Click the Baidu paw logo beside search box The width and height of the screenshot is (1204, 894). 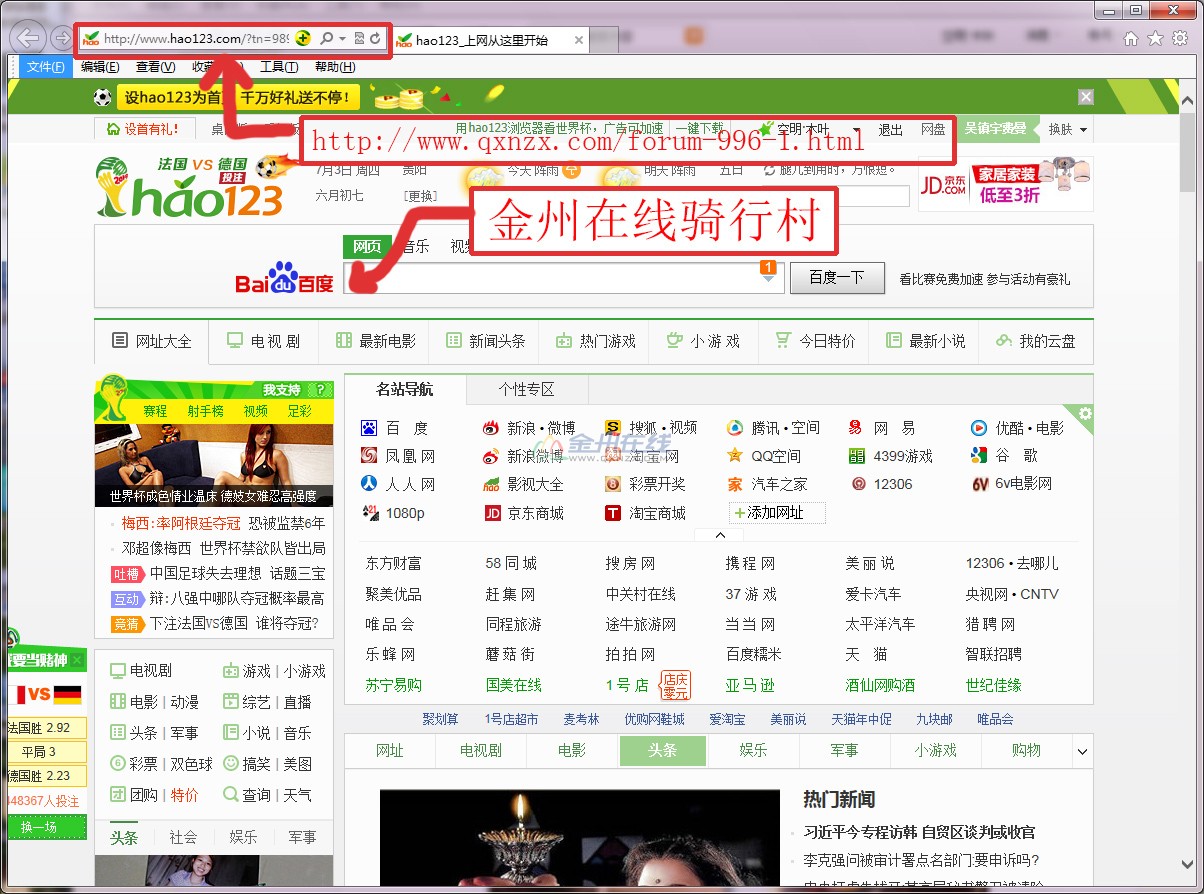[x=285, y=278]
